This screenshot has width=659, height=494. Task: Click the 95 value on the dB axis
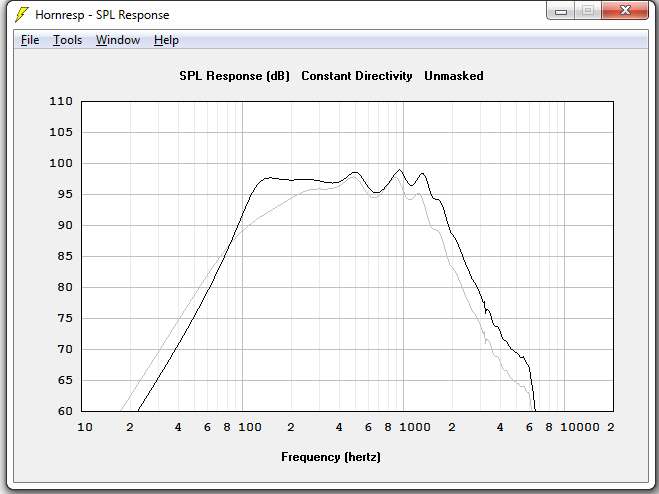click(x=65, y=194)
